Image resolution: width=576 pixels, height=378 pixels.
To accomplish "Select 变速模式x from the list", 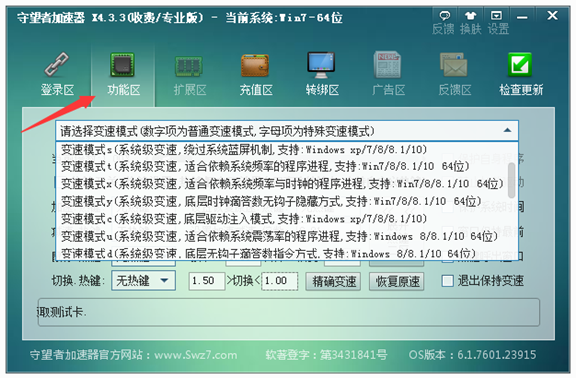I will pyautogui.click(x=282, y=184).
